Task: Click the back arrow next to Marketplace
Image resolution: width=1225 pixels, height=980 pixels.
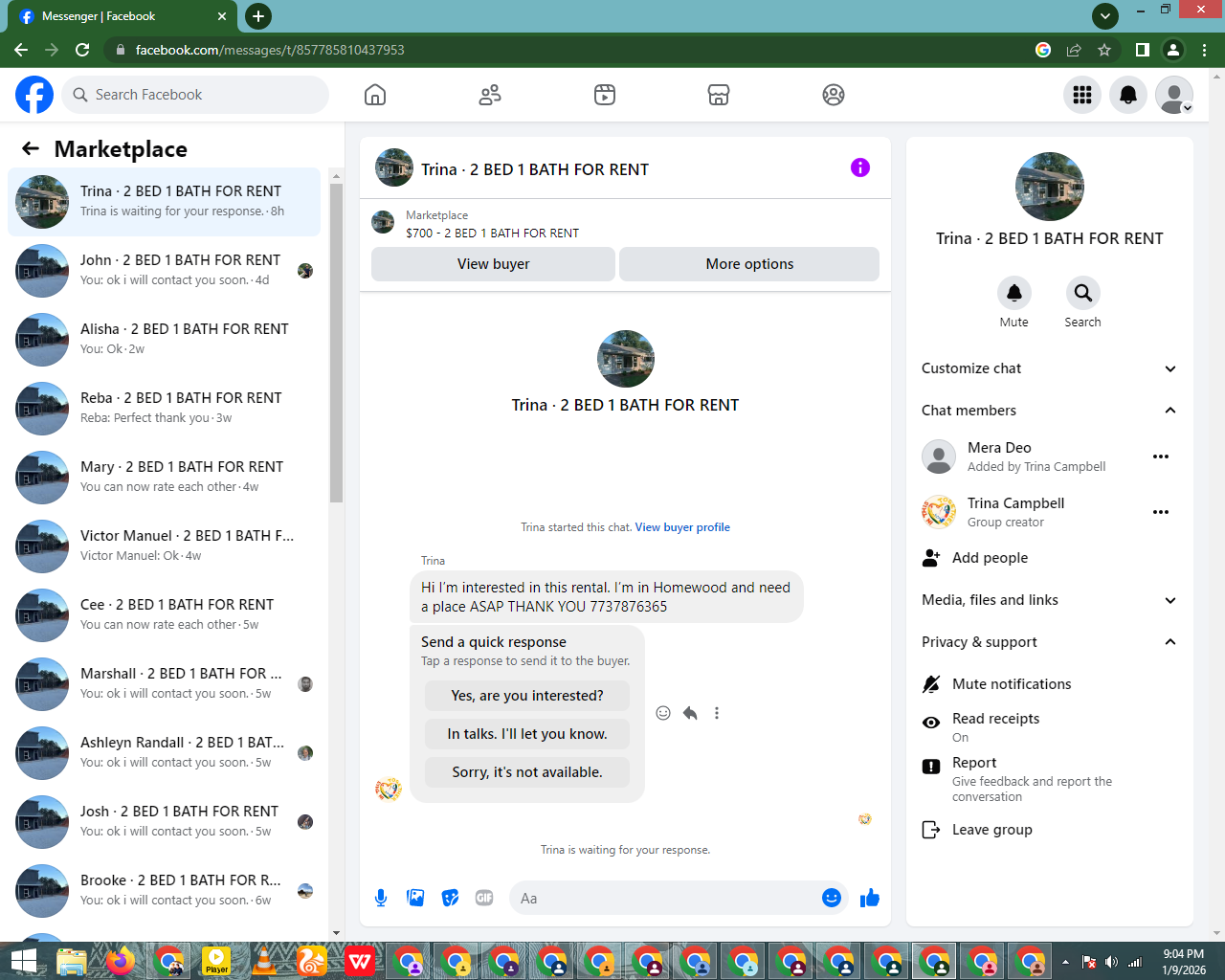Action: [31, 148]
